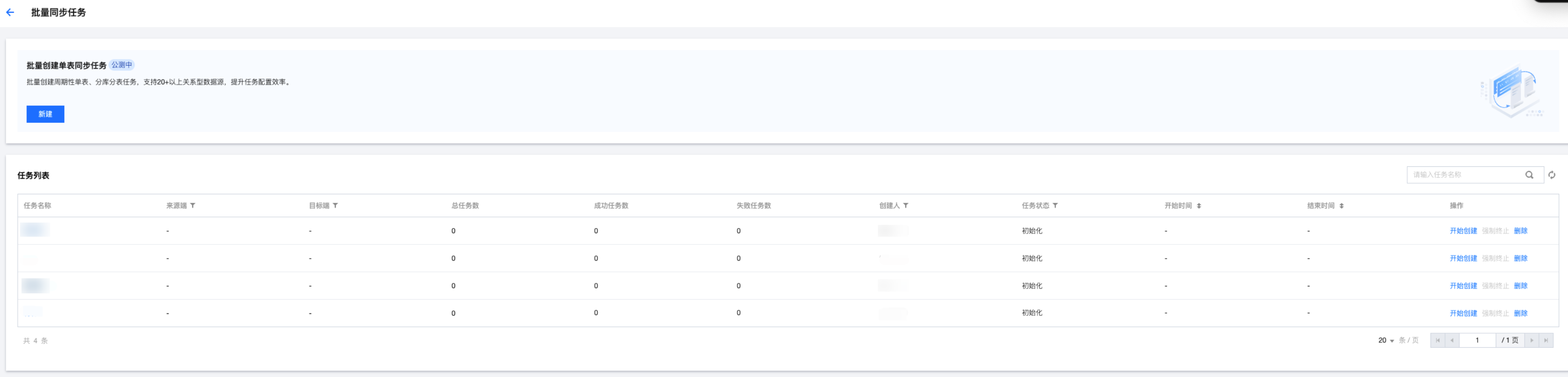Click the 新建 button
The width and height of the screenshot is (1568, 377).
pos(45,114)
